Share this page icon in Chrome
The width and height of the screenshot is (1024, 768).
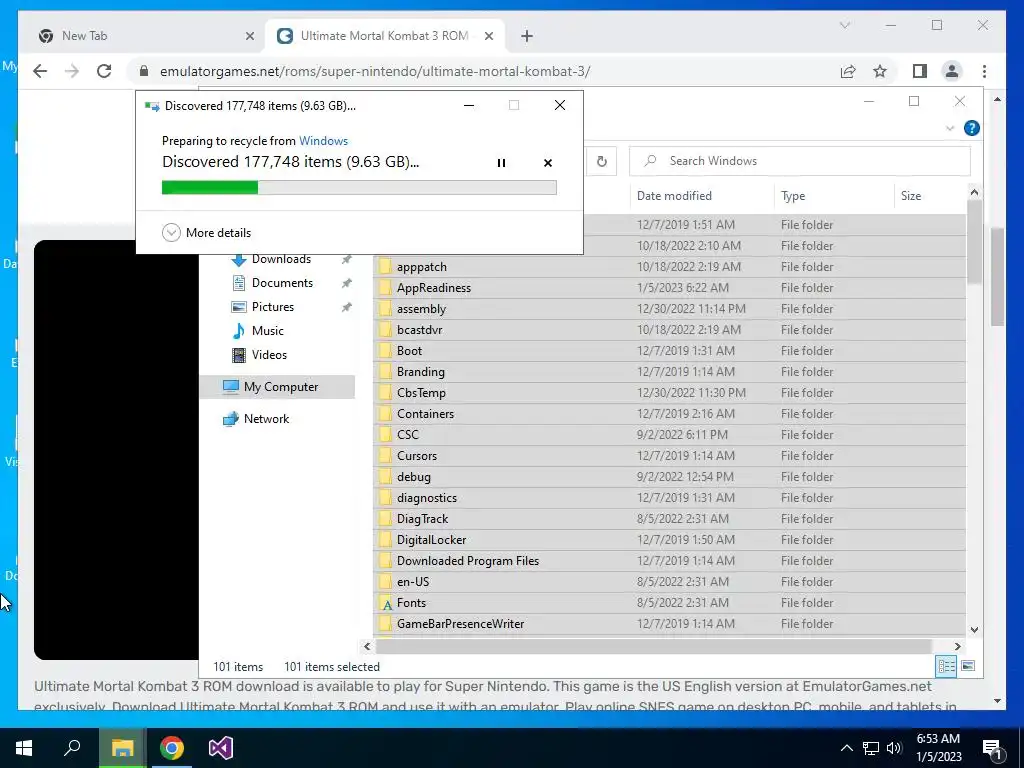848,71
